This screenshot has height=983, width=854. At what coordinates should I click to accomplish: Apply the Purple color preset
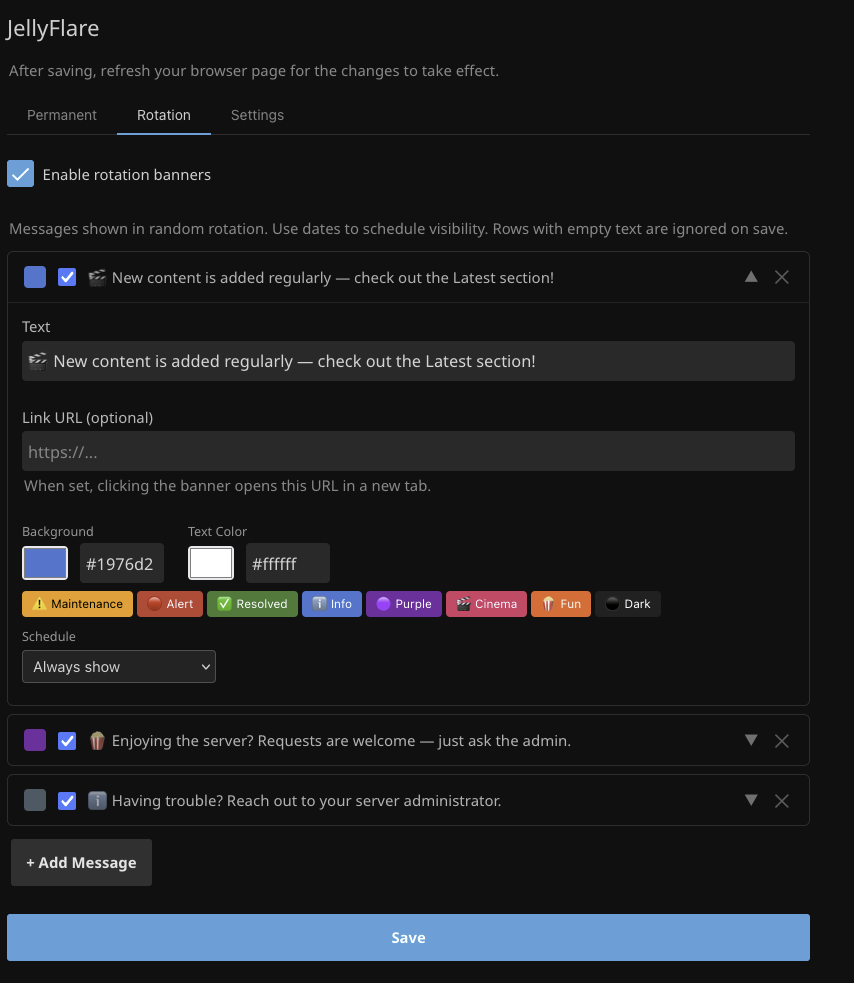click(404, 604)
